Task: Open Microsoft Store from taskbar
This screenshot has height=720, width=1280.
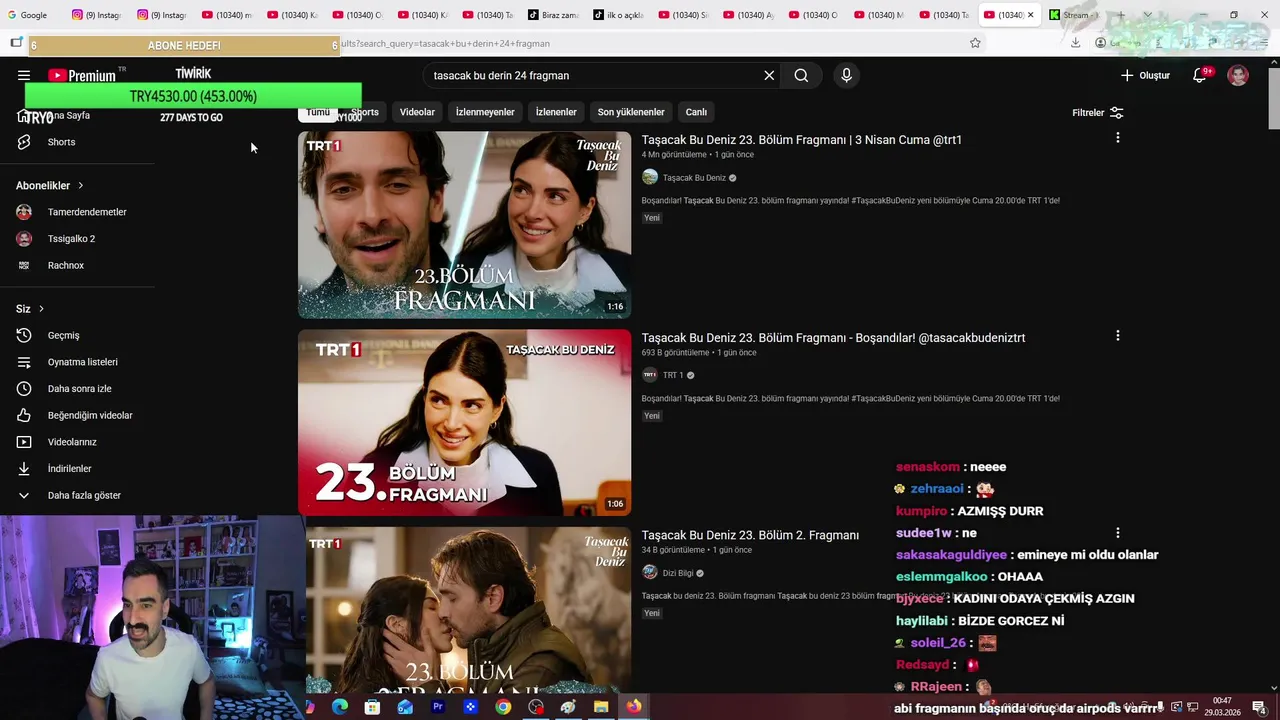Action: pos(372,707)
